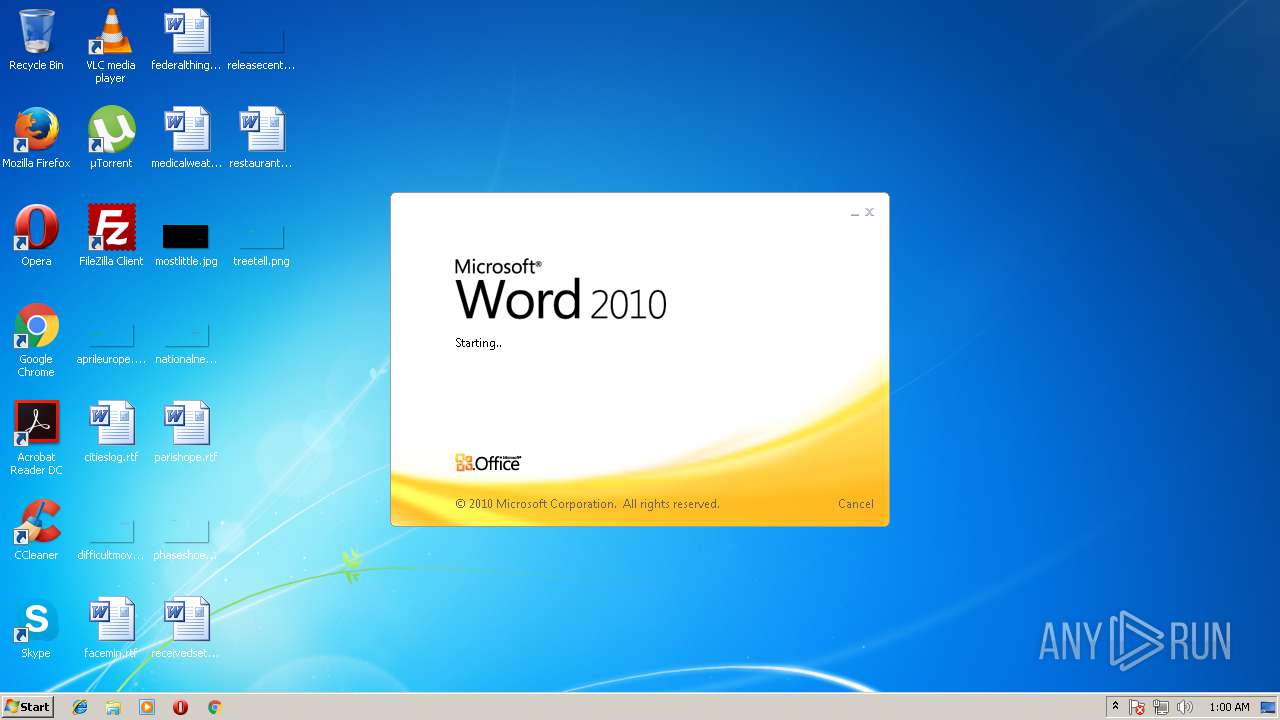Select the parishope.rtf document
This screenshot has height=720, width=1280.
(186, 432)
